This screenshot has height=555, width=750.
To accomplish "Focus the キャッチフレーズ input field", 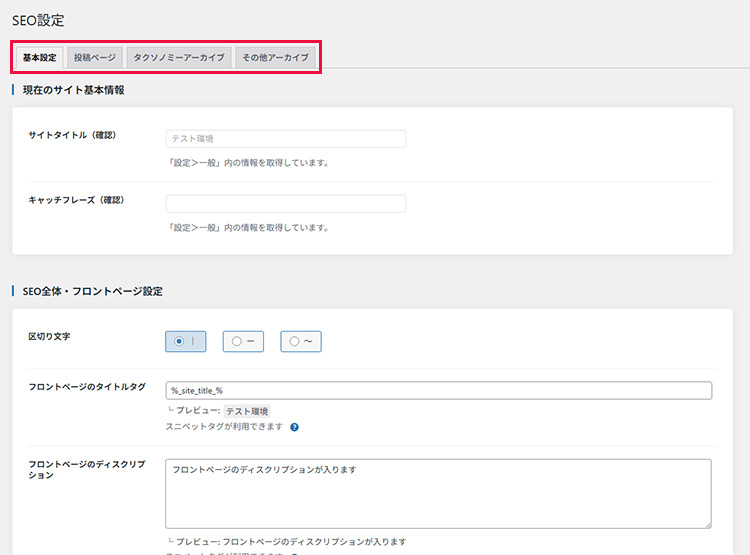I will [x=285, y=204].
